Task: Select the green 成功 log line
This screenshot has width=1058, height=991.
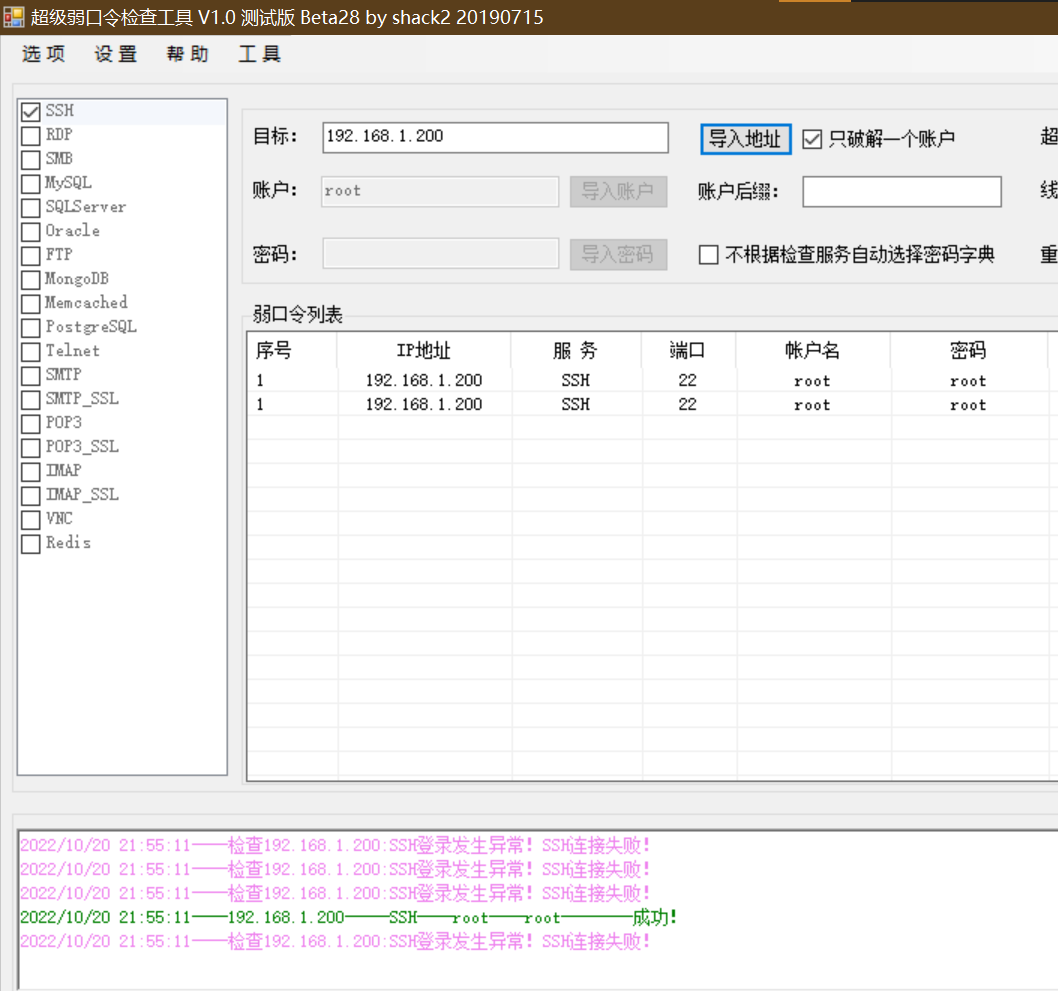Action: pos(348,917)
